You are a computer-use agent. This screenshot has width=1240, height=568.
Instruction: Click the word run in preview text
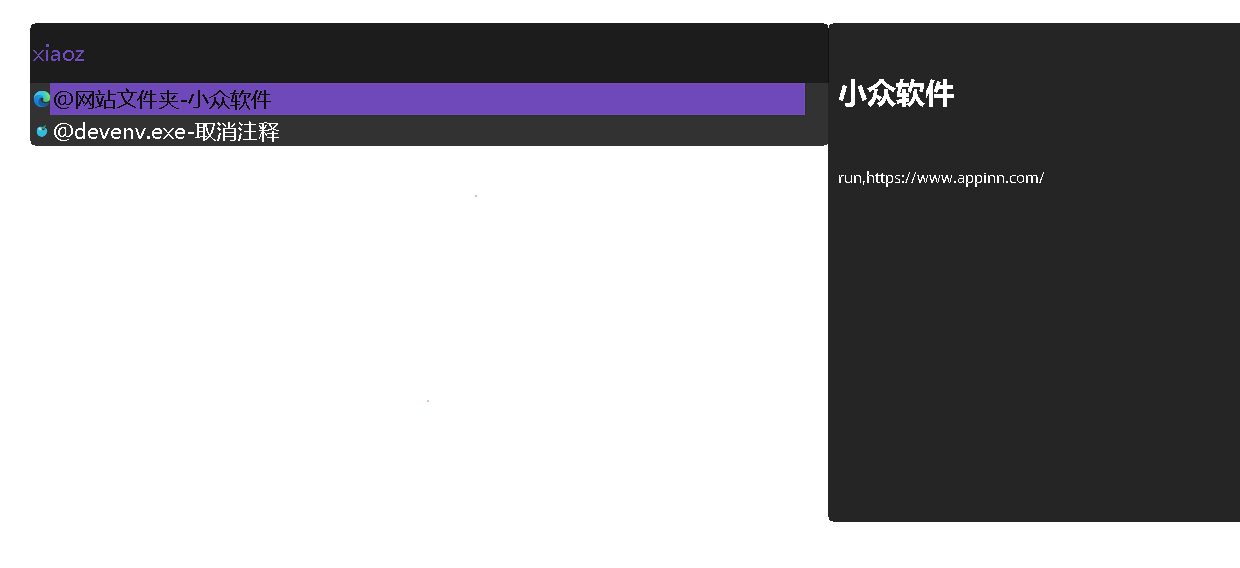click(x=849, y=178)
